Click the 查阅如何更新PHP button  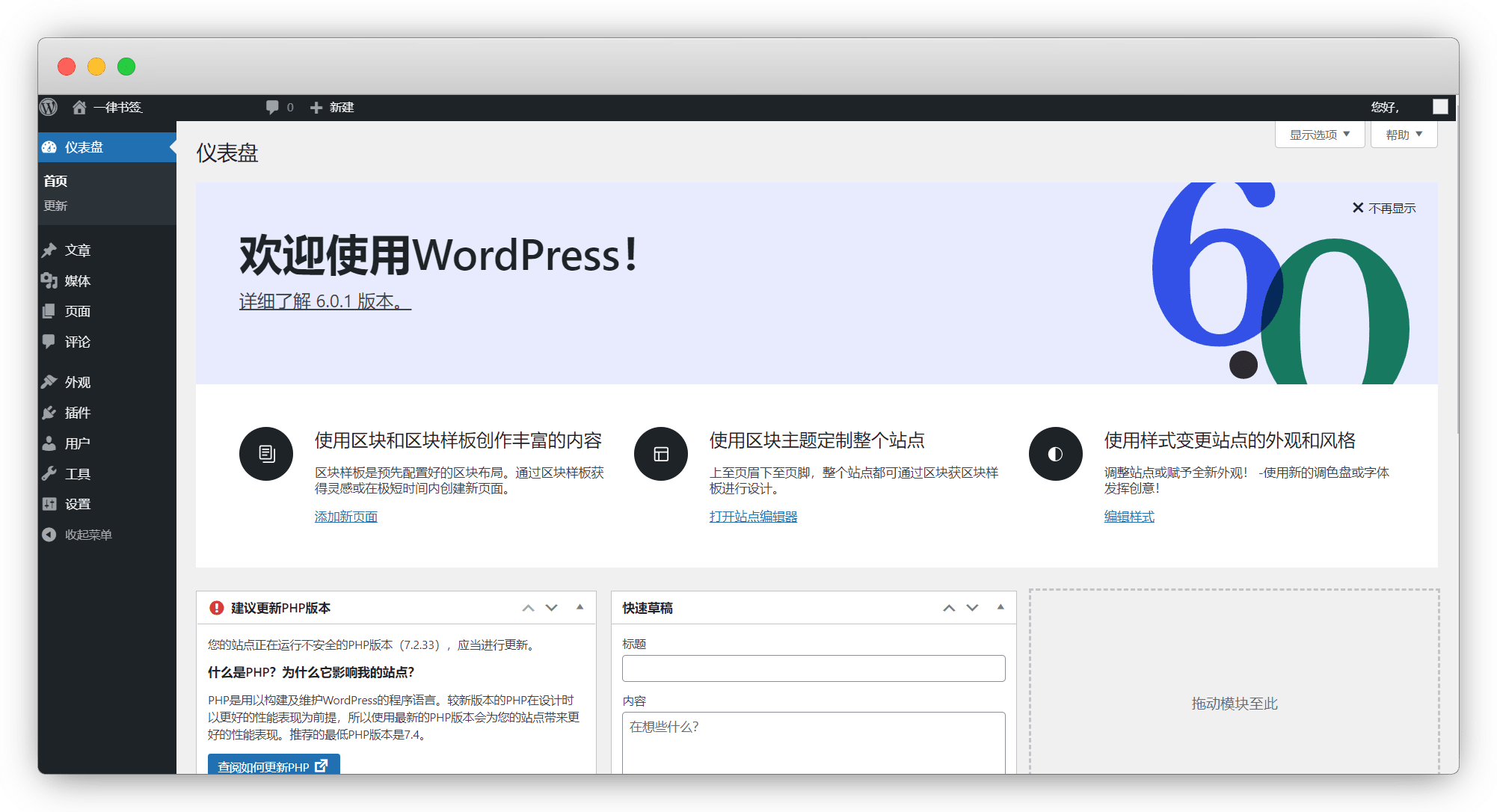[274, 765]
